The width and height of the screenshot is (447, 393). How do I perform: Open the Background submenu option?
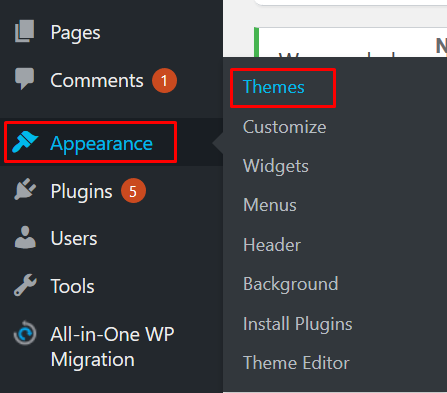point(291,284)
